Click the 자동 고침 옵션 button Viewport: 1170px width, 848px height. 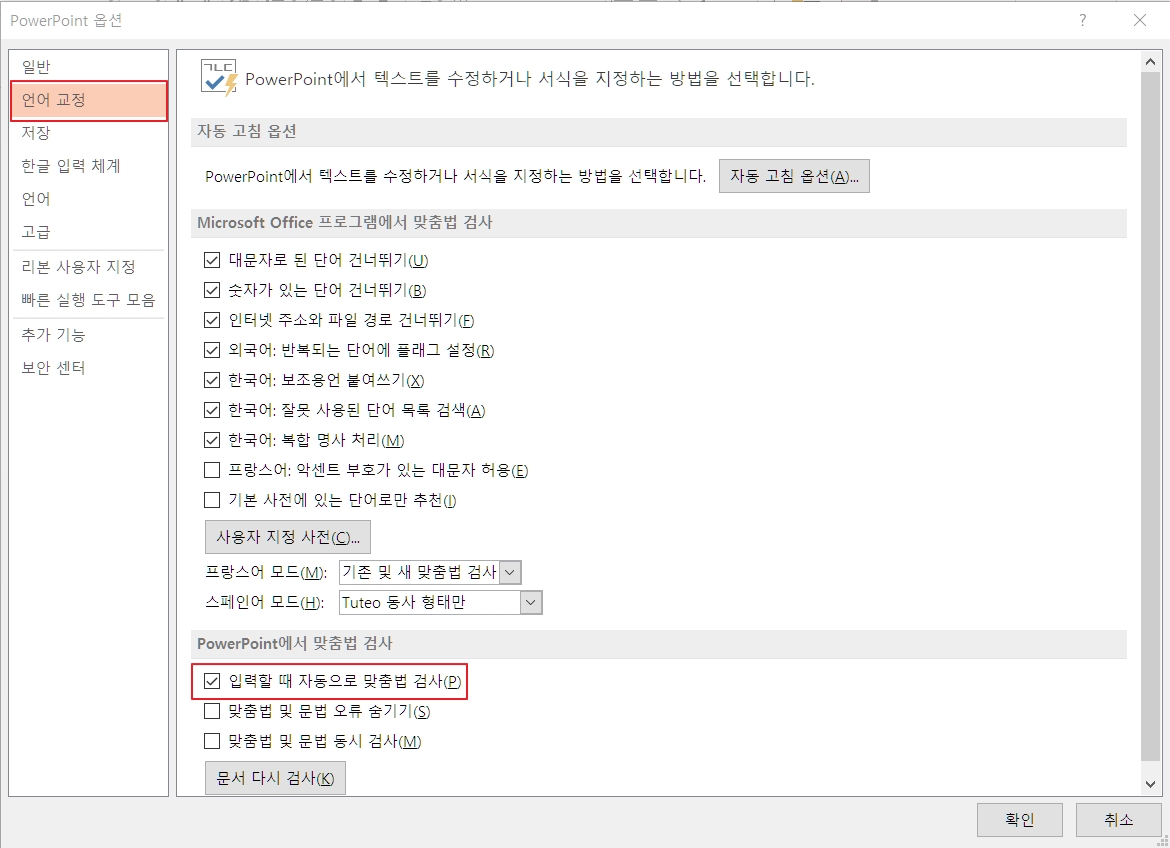point(794,176)
